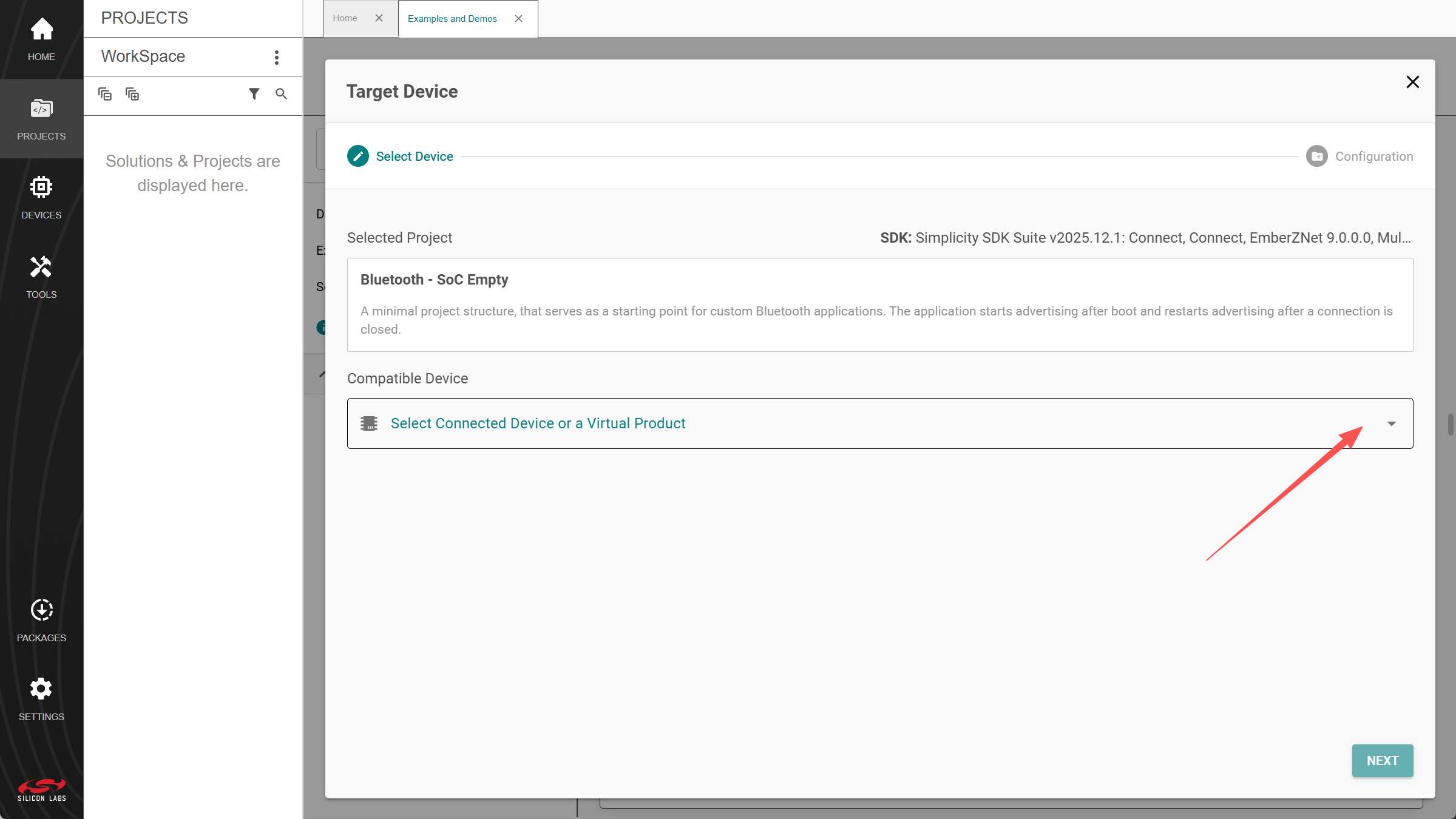Viewport: 1456px width, 819px height.
Task: Switch to the Home tab
Action: (345, 18)
